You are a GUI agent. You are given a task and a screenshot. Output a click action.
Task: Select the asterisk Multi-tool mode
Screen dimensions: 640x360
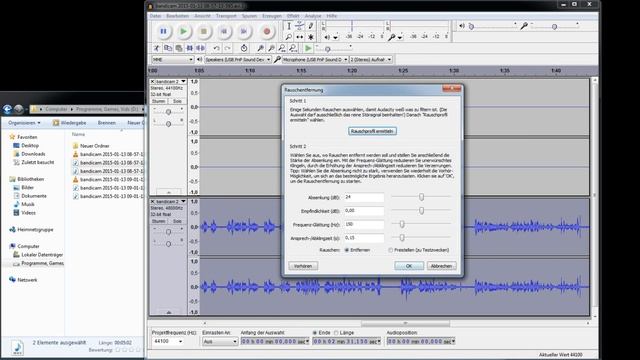[311, 37]
